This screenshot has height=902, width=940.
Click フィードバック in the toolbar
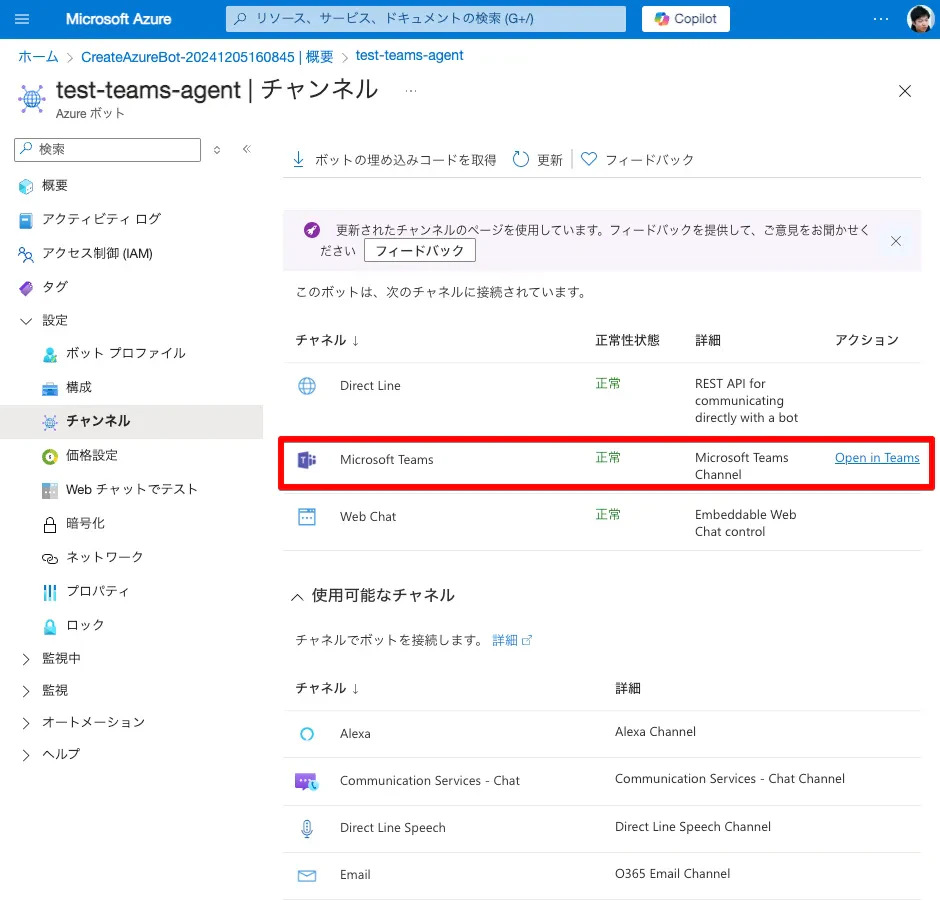click(637, 160)
